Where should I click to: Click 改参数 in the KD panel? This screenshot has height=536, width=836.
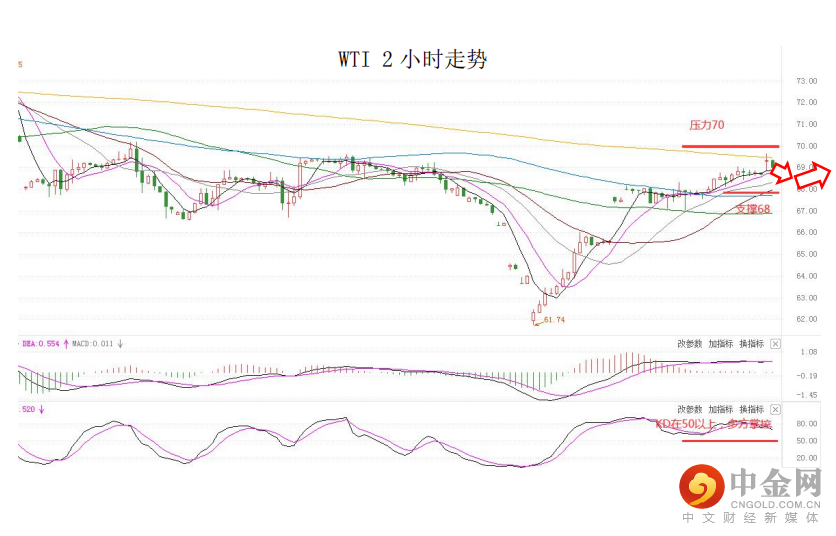pyautogui.click(x=690, y=410)
